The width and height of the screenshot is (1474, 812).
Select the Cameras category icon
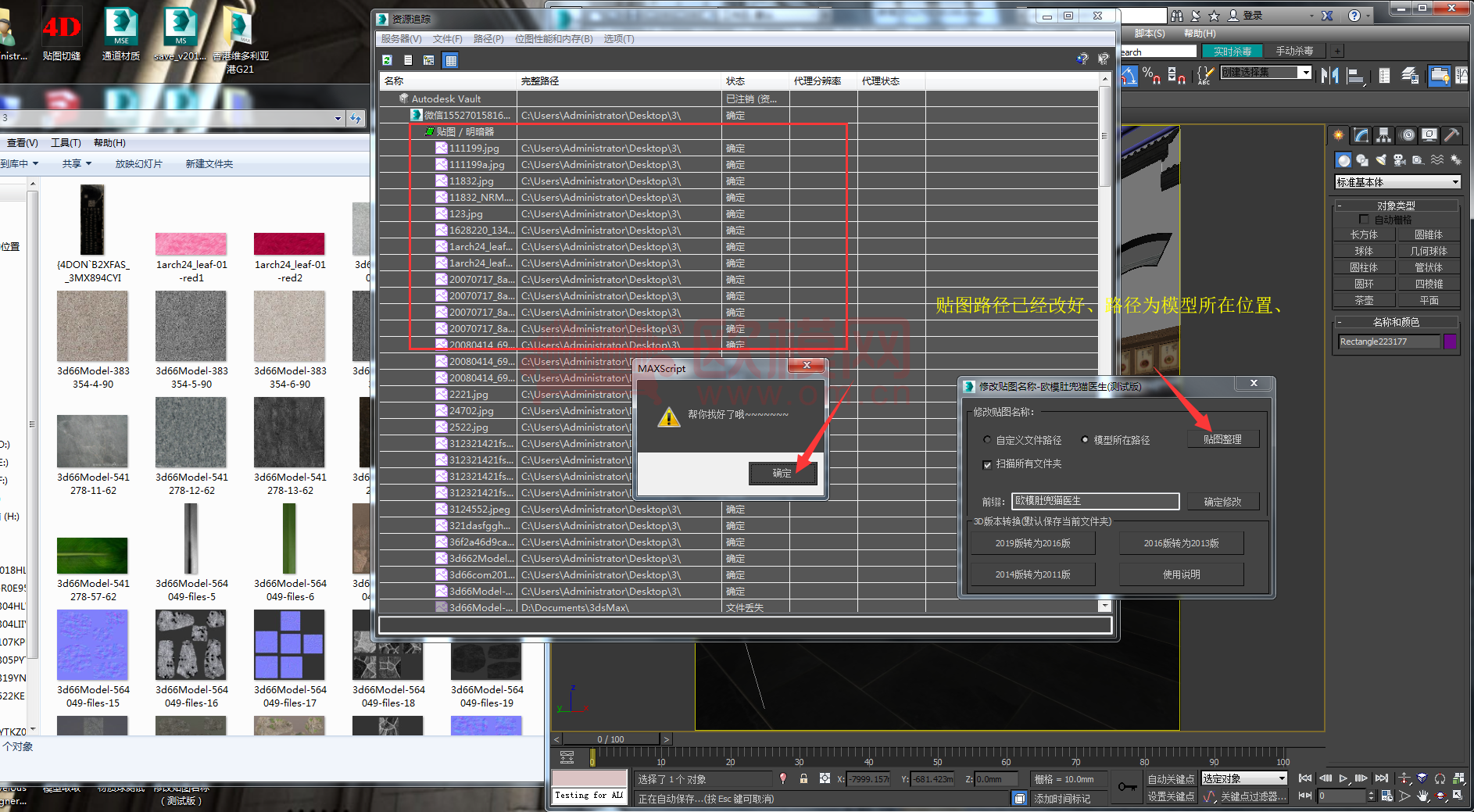1399,160
